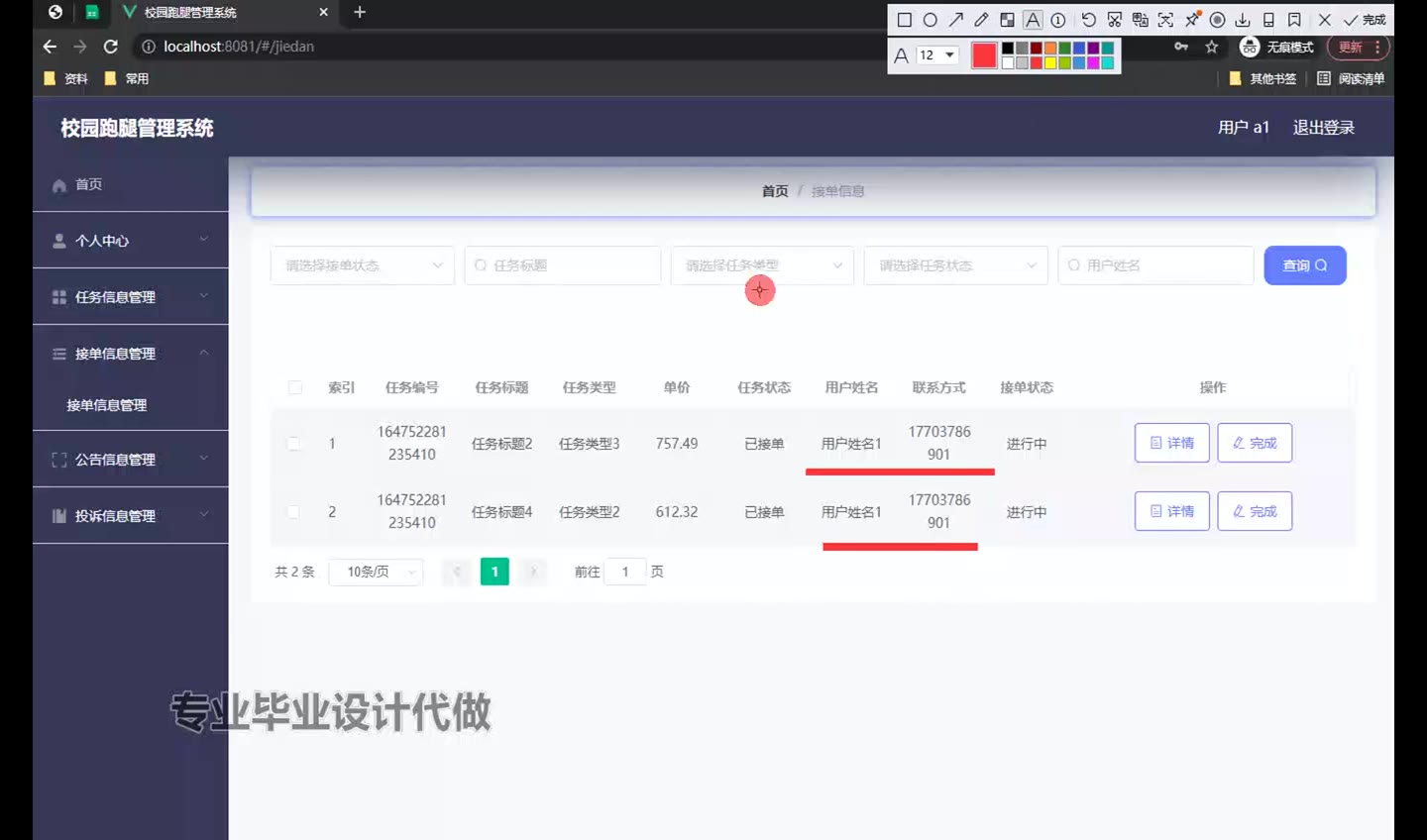Click 完成 for row 任务标题4

(x=1255, y=511)
